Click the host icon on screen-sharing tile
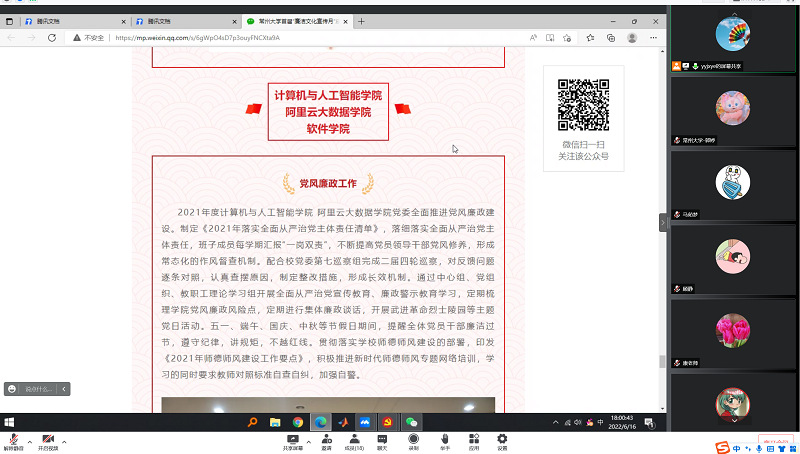This screenshot has width=800, height=454. click(677, 66)
